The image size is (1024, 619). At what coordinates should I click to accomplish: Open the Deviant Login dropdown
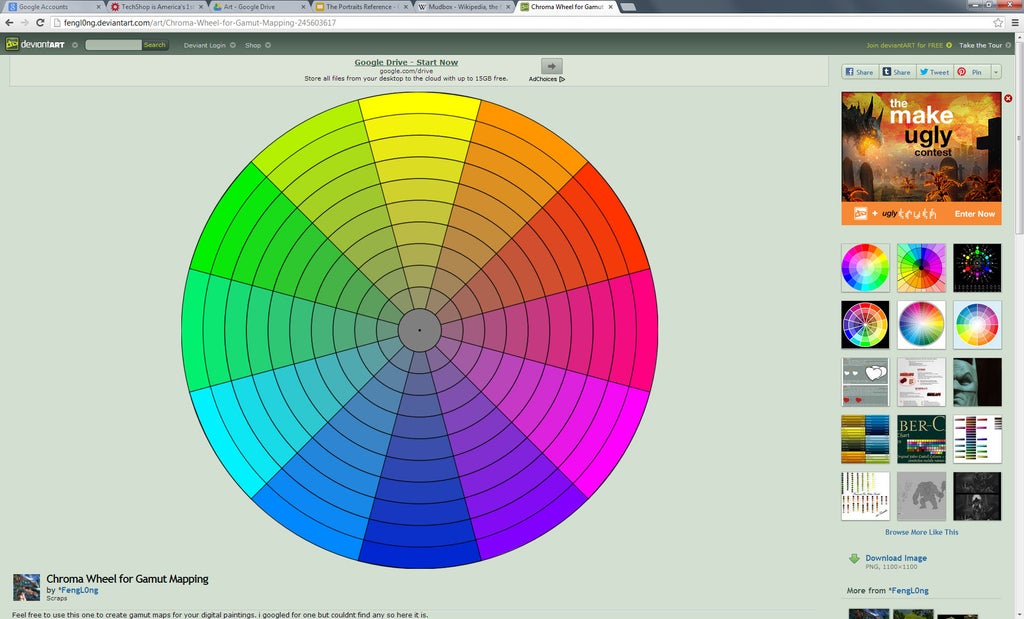click(209, 45)
